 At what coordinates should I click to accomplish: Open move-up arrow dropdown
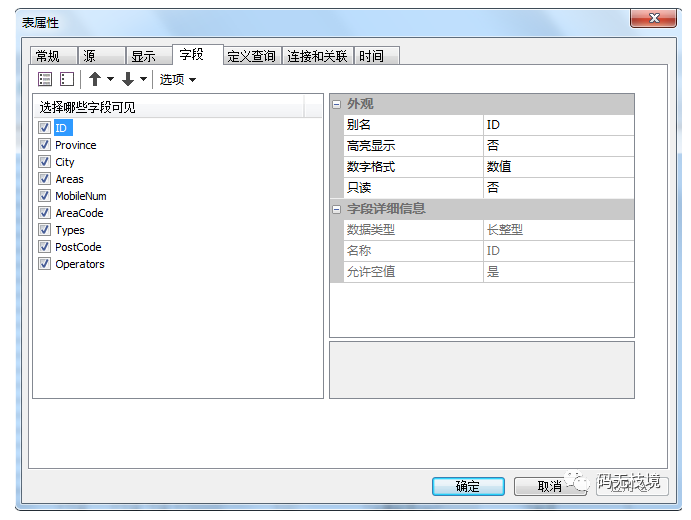[x=111, y=79]
